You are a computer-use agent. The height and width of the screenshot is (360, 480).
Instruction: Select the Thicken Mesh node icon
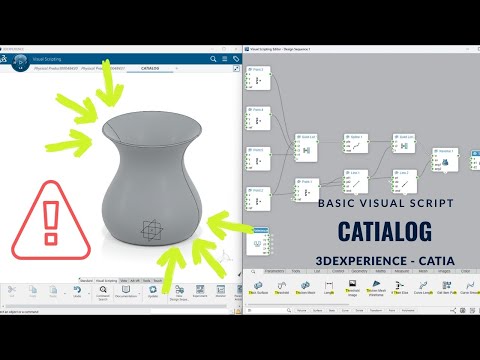305,285
